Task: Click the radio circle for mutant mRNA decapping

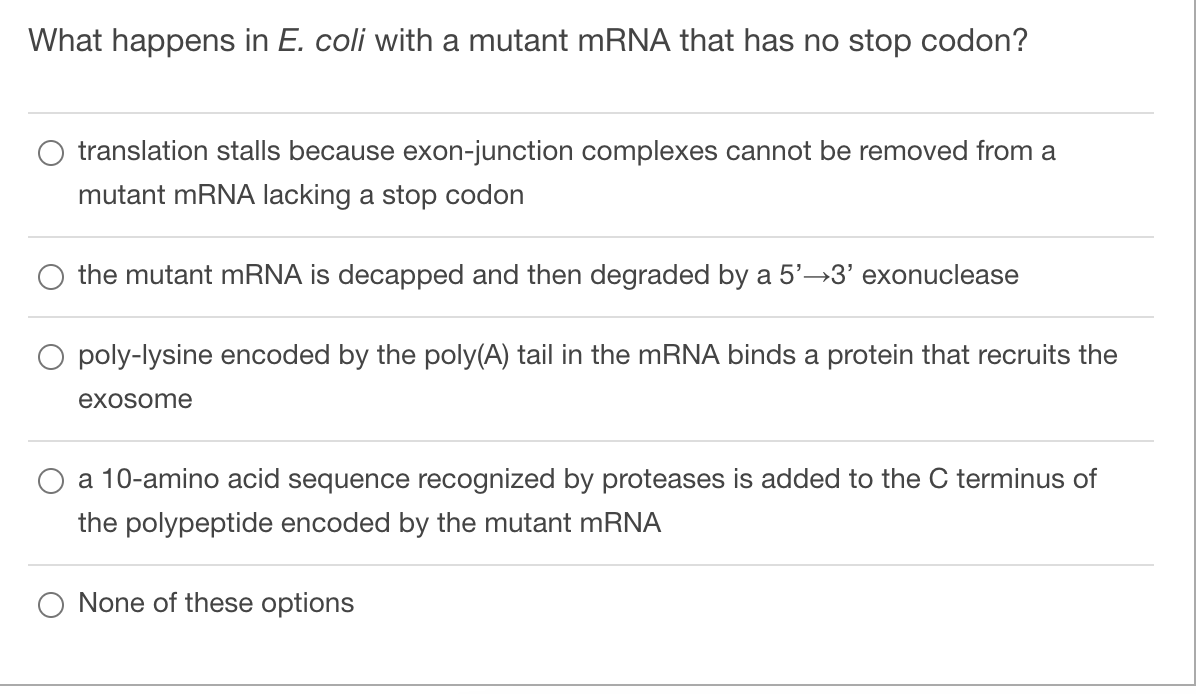Action: tap(51, 277)
